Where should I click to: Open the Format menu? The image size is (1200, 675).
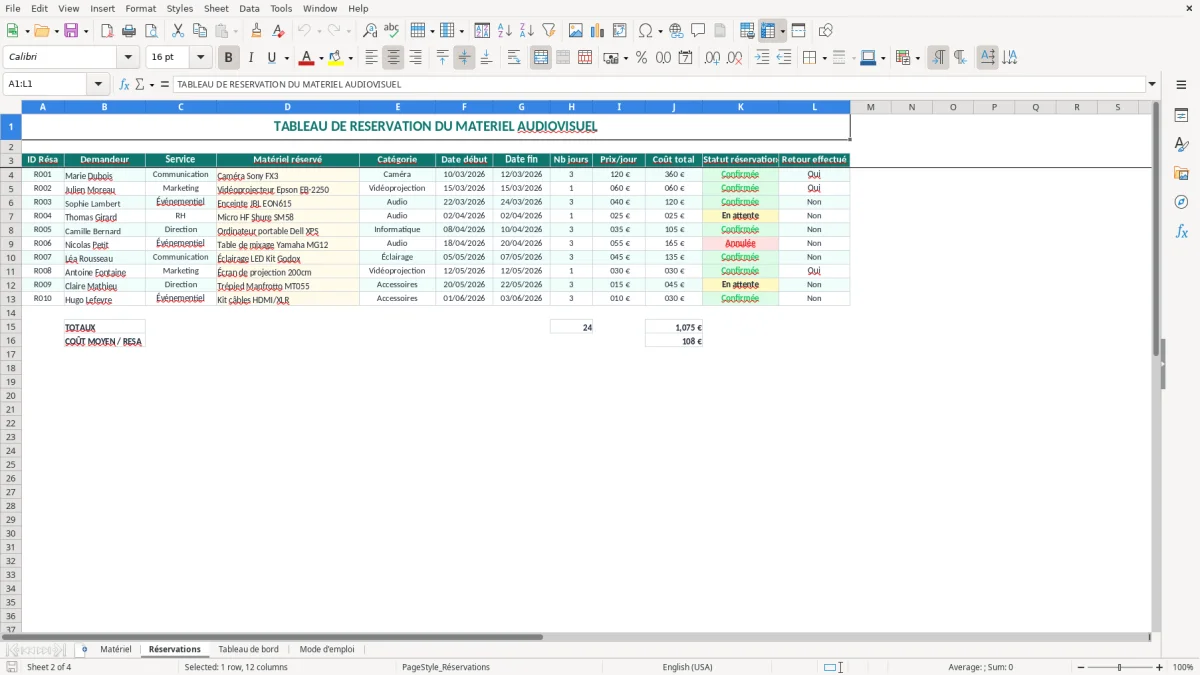coord(140,8)
